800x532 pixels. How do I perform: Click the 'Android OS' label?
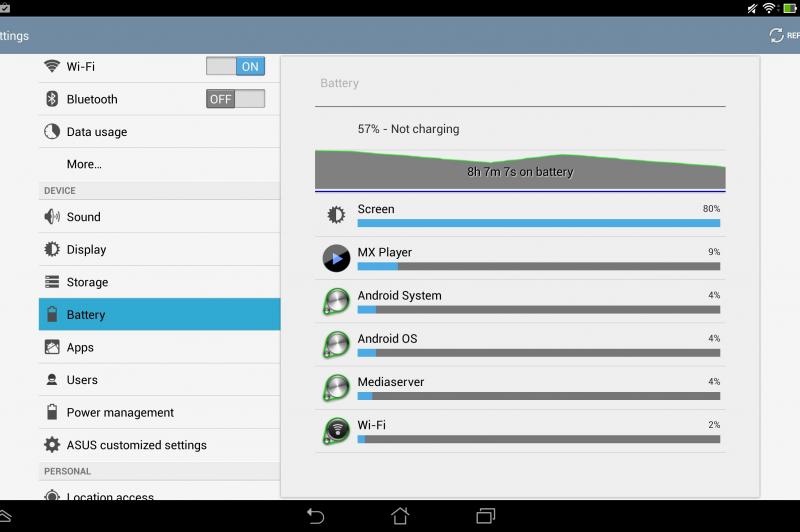(x=387, y=339)
